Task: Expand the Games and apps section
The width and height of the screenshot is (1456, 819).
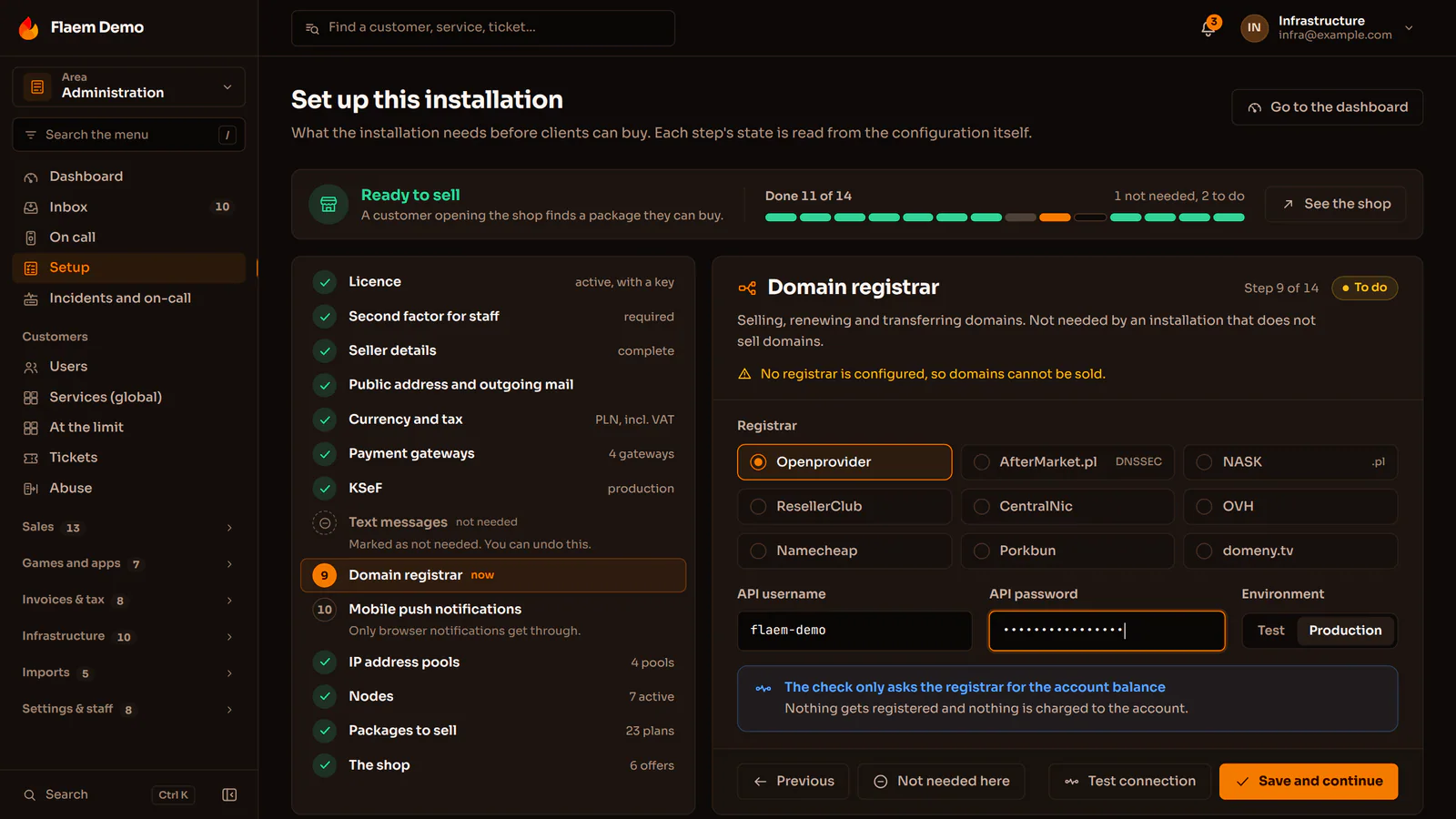Action: 128,564
